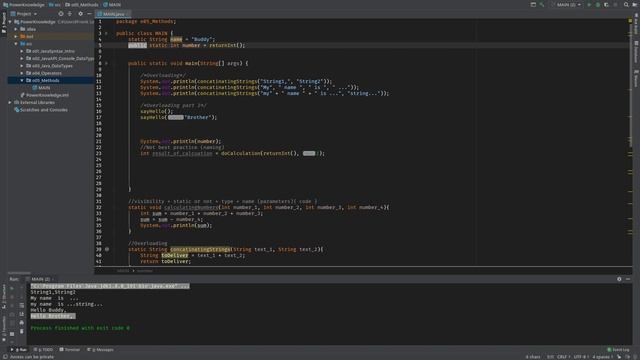Collapse the PowerKnowledge root node
This screenshot has width=640, height=360.
[x=10, y=22]
